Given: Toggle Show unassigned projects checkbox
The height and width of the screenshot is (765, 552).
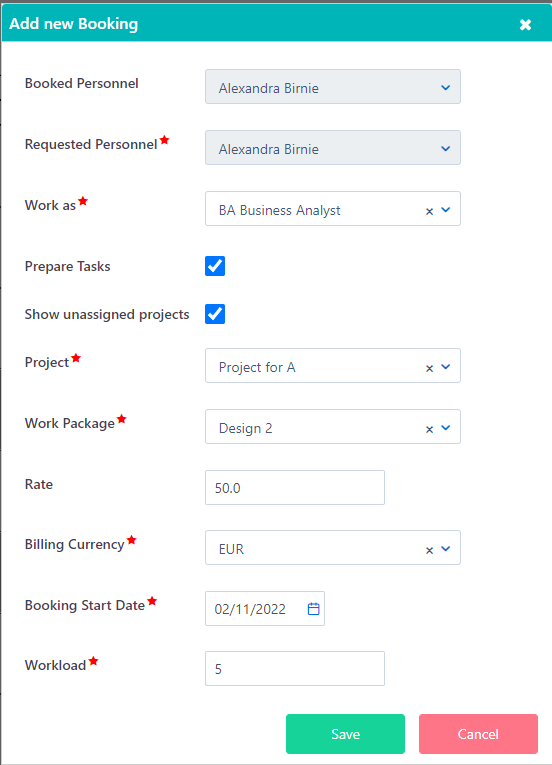Looking at the screenshot, I should pos(215,314).
